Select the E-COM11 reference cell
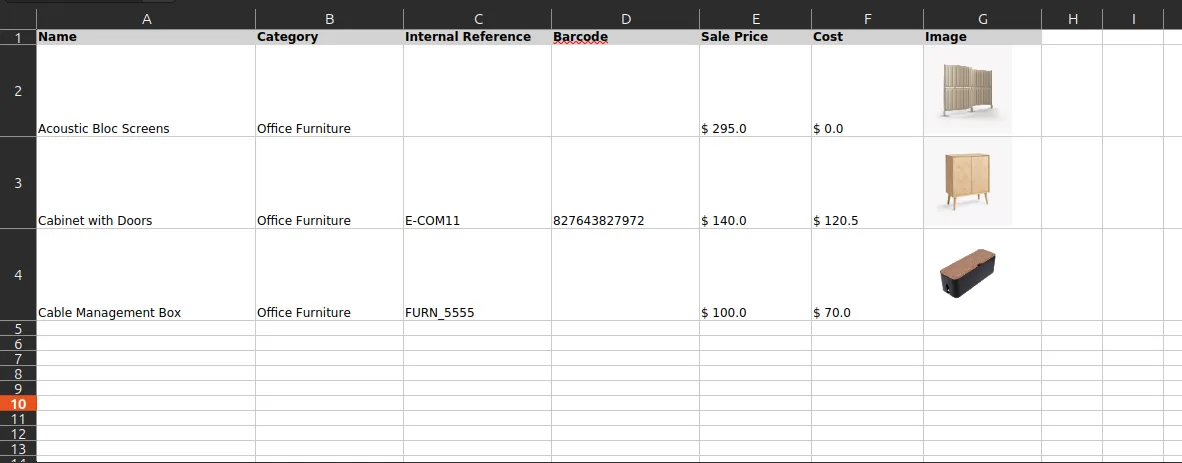The image size is (1182, 463). point(477,182)
